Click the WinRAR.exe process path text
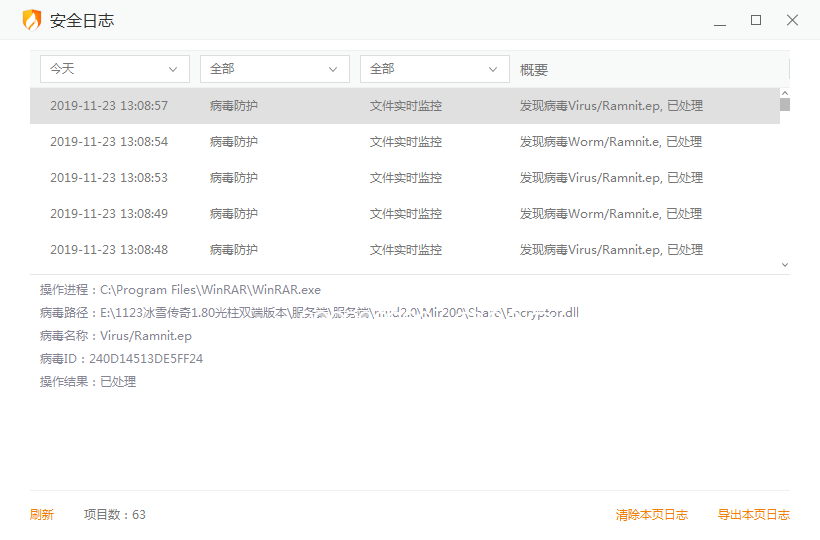The image size is (820, 540). [210, 290]
